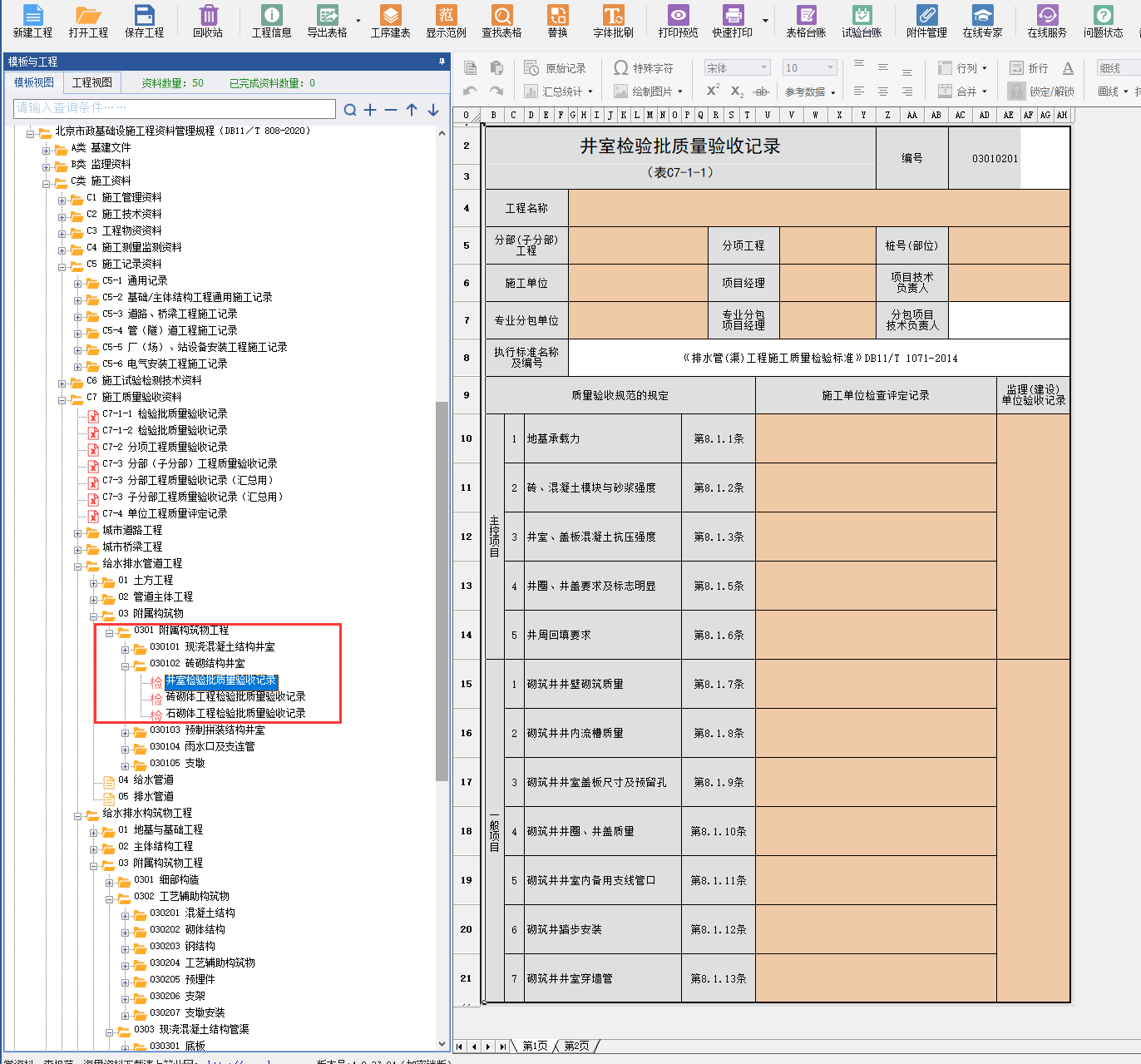Open the 工序建表 tool
Screen dimensions: 1141x1064
[390, 21]
